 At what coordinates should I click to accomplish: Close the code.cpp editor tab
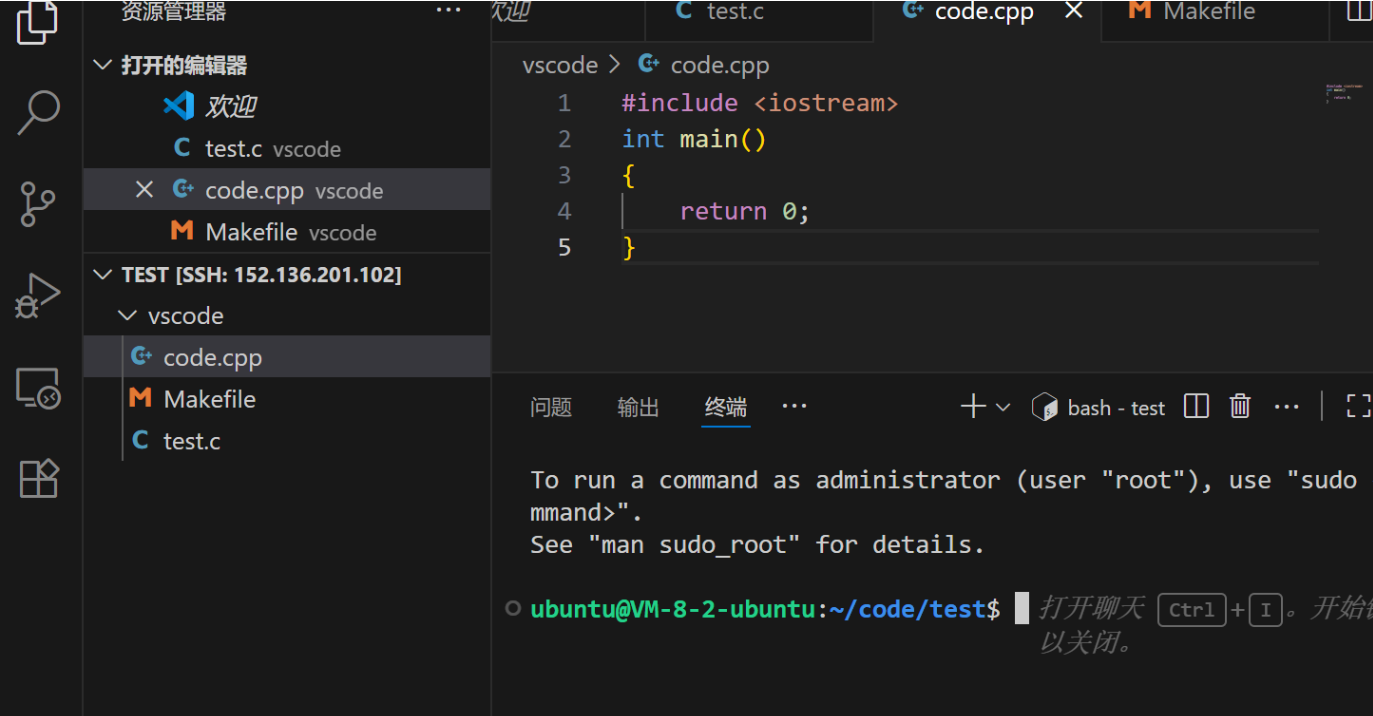click(1074, 11)
